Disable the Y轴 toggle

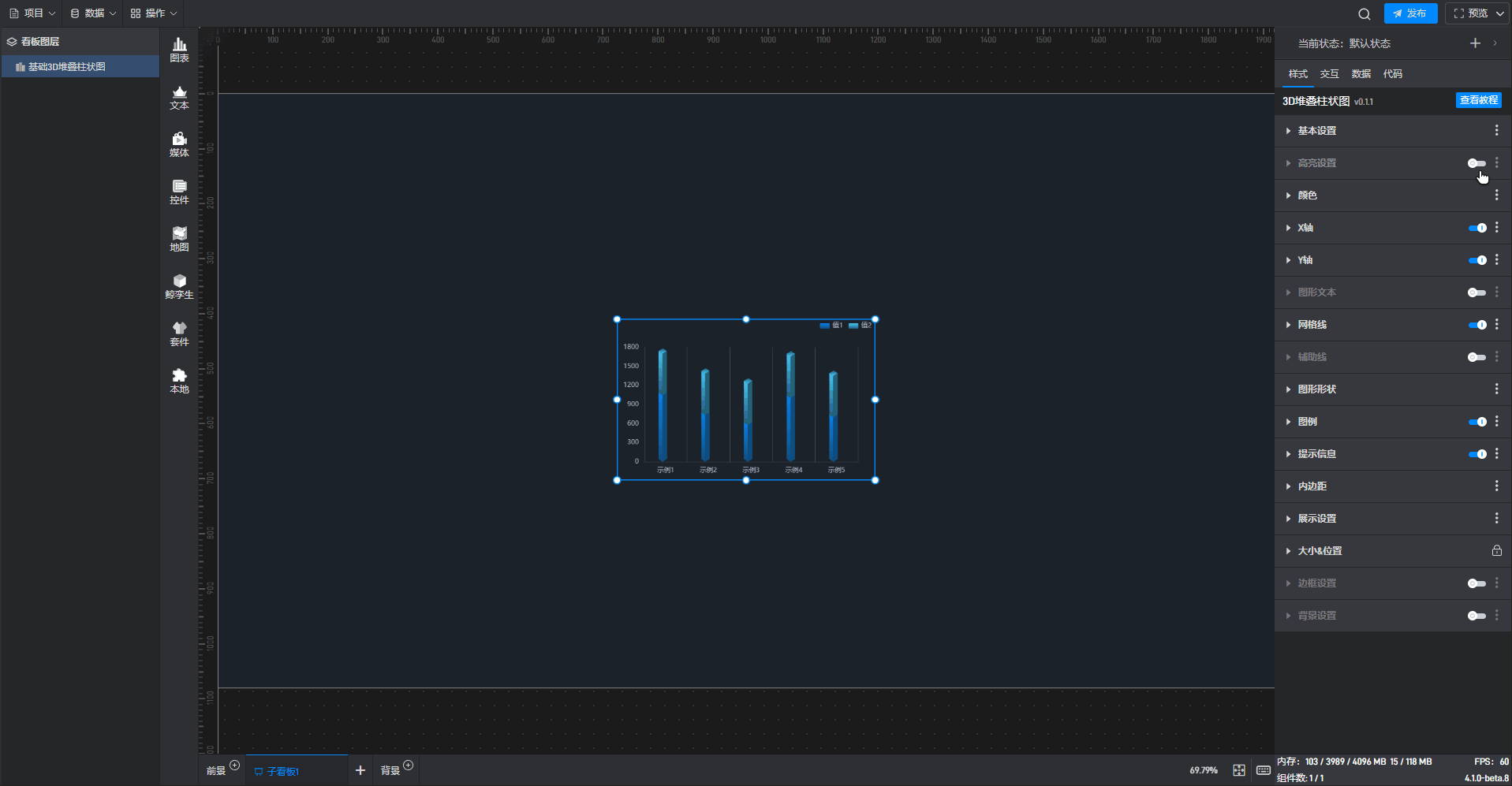click(1477, 260)
